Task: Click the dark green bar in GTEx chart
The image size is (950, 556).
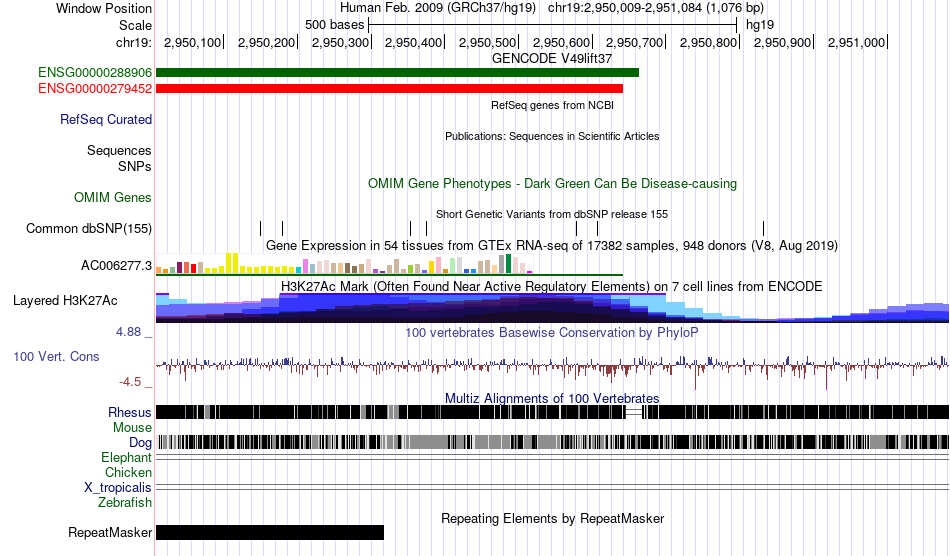Action: point(509,264)
